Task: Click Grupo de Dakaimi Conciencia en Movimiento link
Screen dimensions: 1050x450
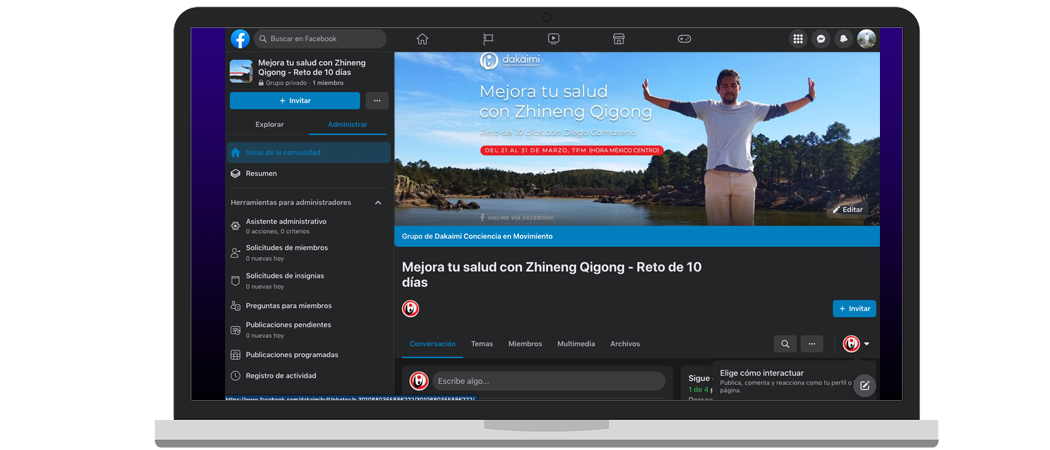Action: click(x=477, y=236)
